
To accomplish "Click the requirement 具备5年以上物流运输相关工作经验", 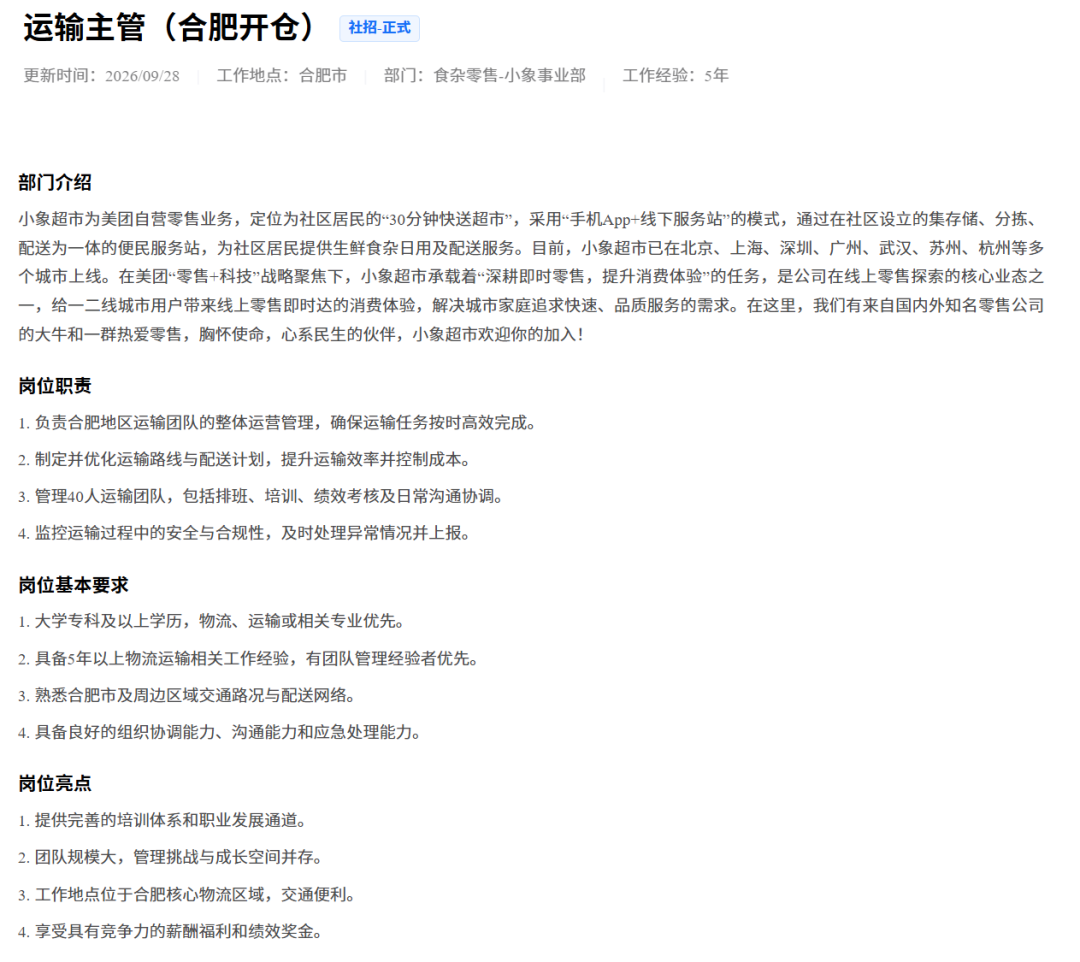I will (249, 659).
